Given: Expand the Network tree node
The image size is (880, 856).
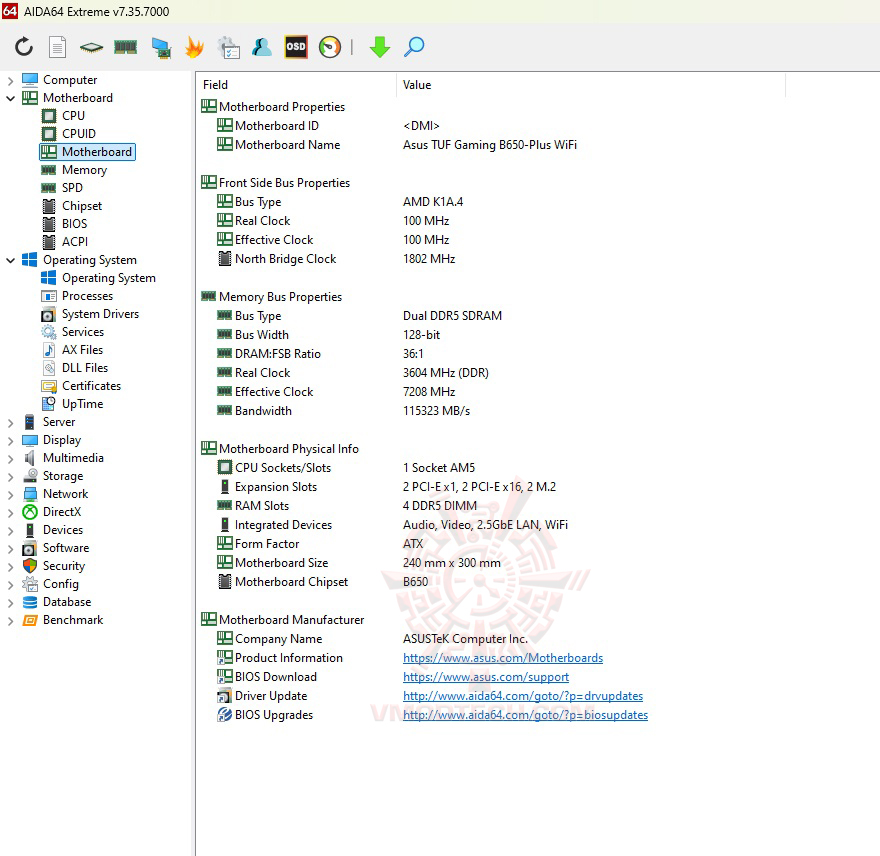Looking at the screenshot, I should pyautogui.click(x=10, y=495).
